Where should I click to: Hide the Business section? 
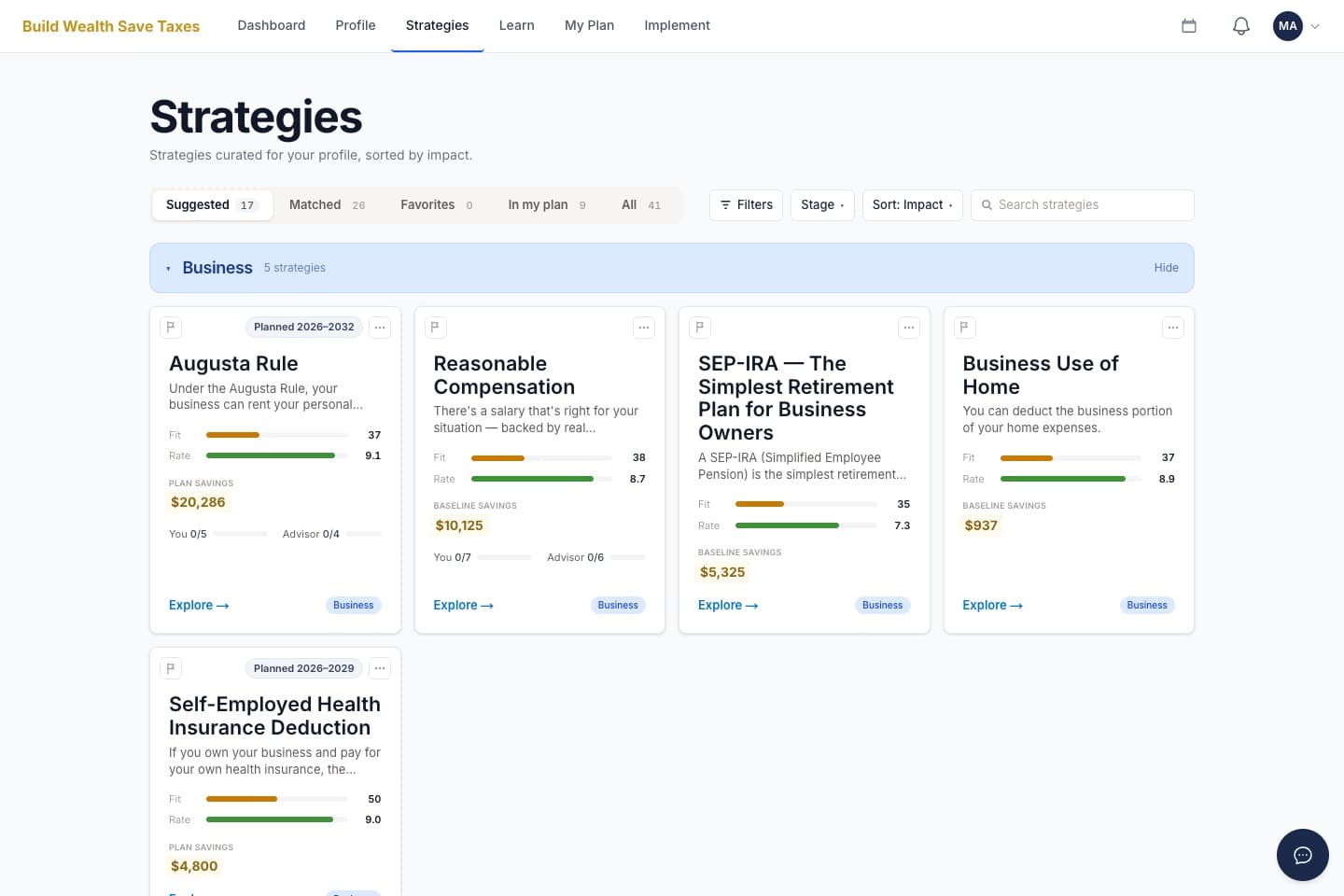tap(1167, 268)
